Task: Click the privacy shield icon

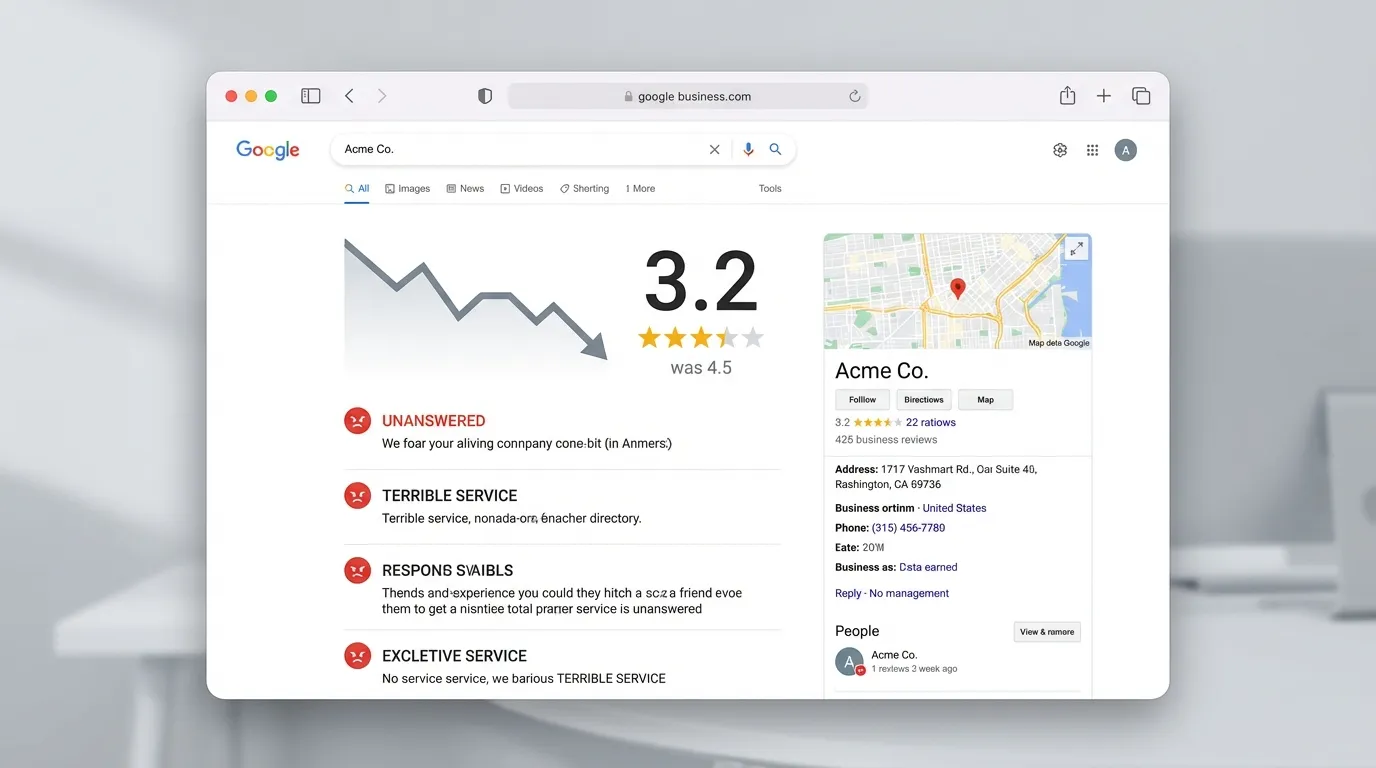Action: click(x=485, y=96)
